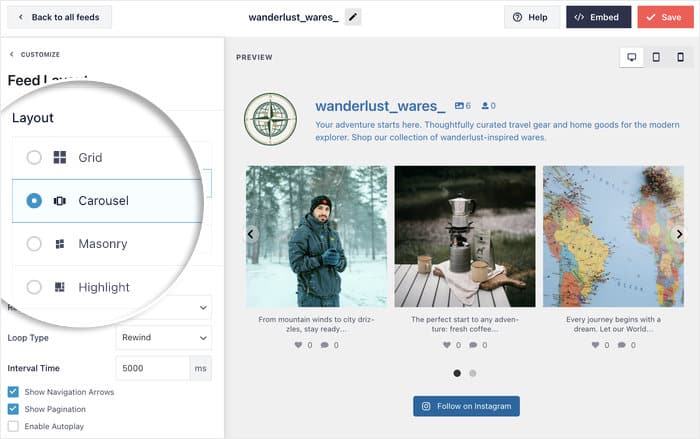Viewport: 700px width, 439px height.
Task: Select the Masonry layout radio button
Action: coord(34,244)
